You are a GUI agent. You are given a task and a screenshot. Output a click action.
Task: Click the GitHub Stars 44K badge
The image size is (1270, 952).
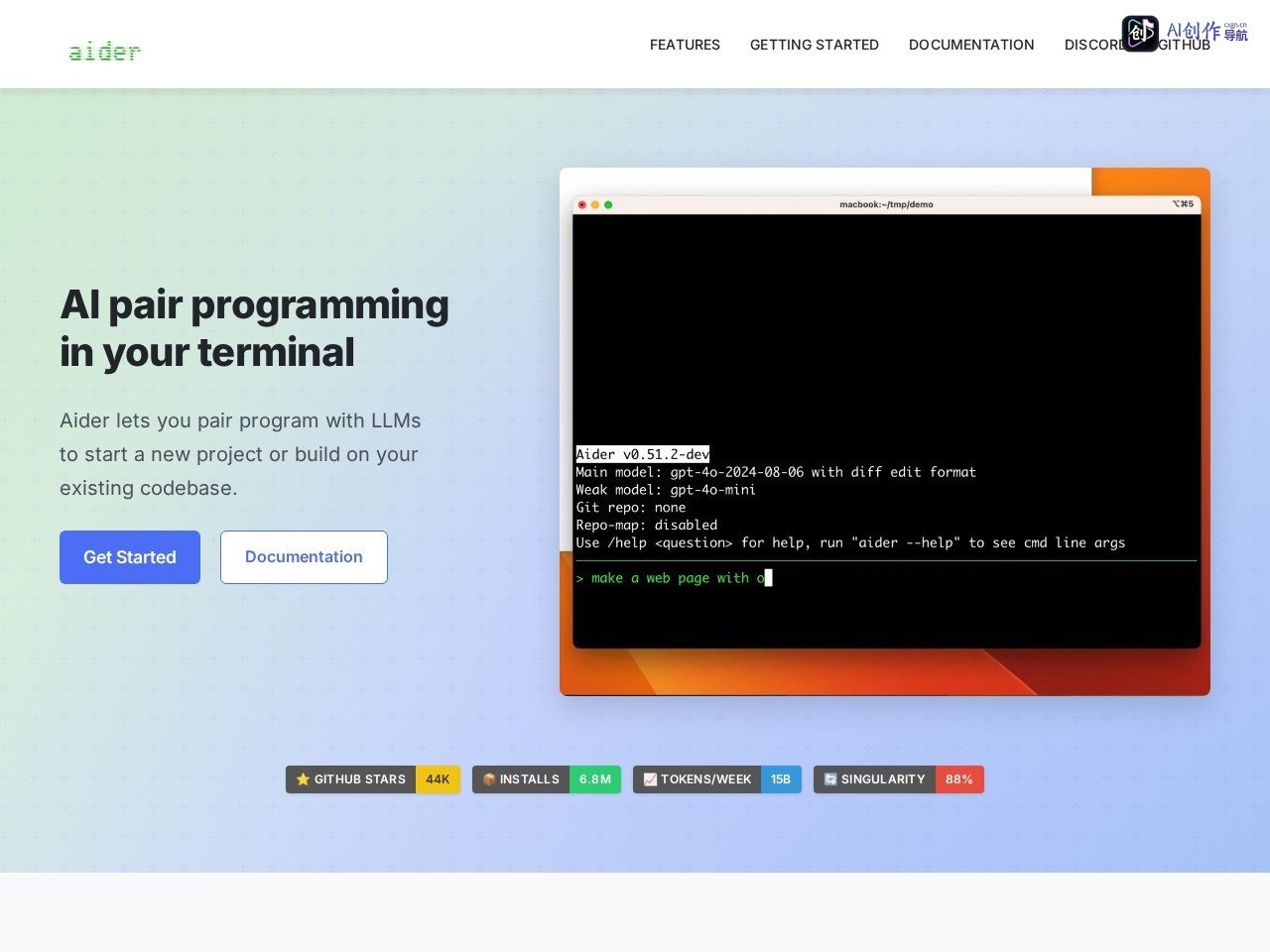(x=373, y=779)
